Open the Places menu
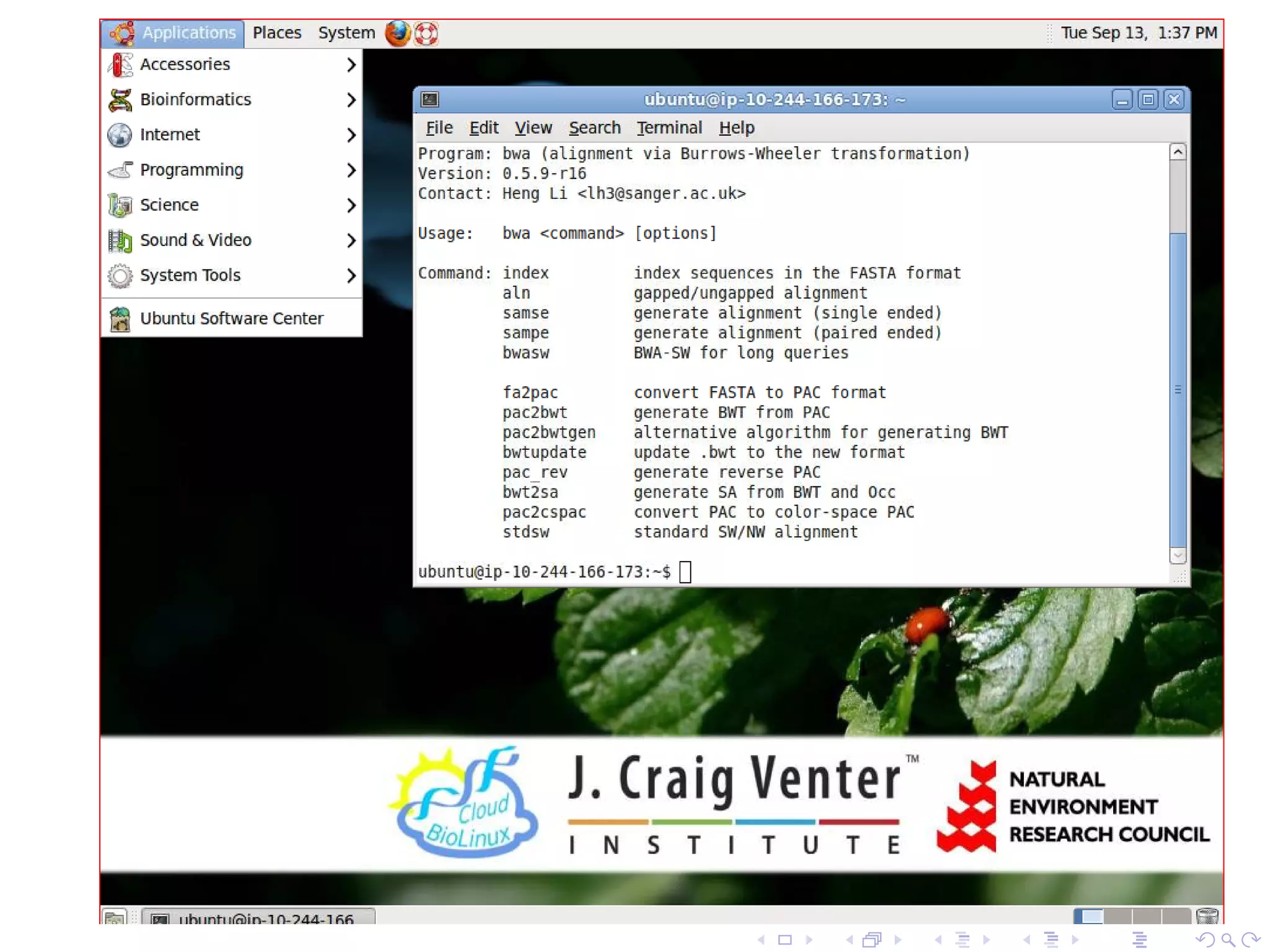This screenshot has width=1270, height=952. [277, 33]
